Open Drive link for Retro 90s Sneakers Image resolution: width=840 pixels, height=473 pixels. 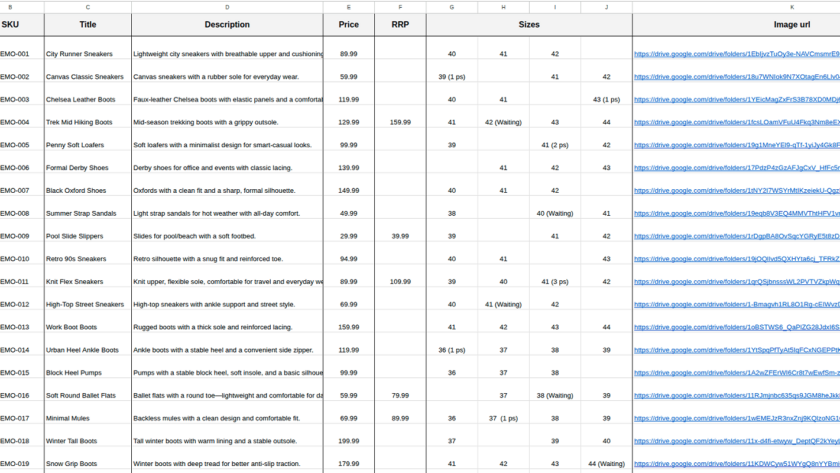coord(737,259)
